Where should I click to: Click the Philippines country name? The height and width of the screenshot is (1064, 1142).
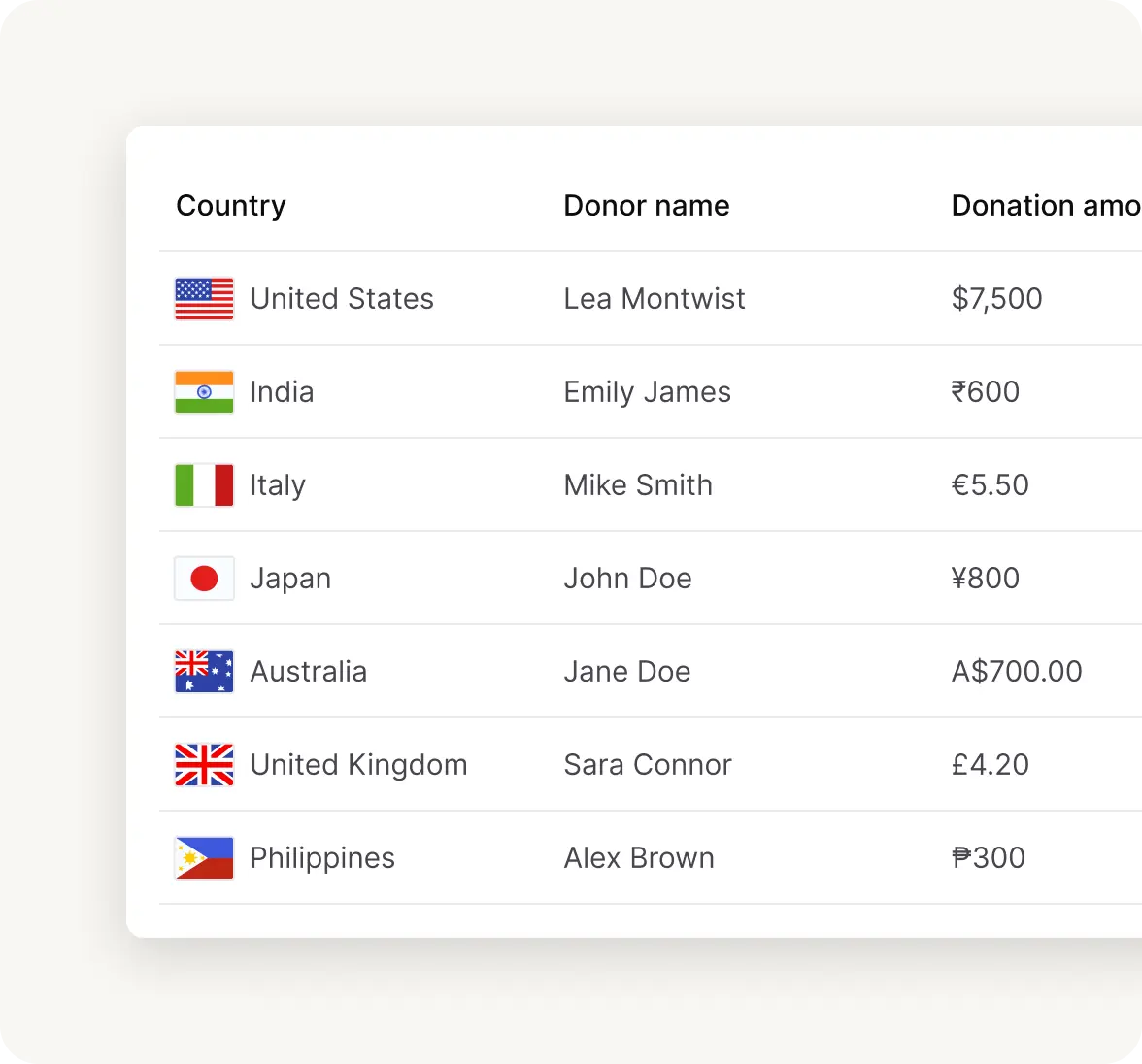click(x=322, y=858)
